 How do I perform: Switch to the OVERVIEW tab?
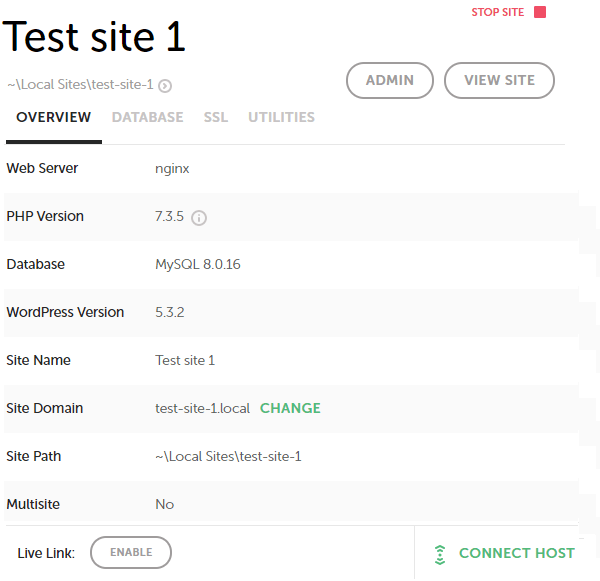(54, 117)
